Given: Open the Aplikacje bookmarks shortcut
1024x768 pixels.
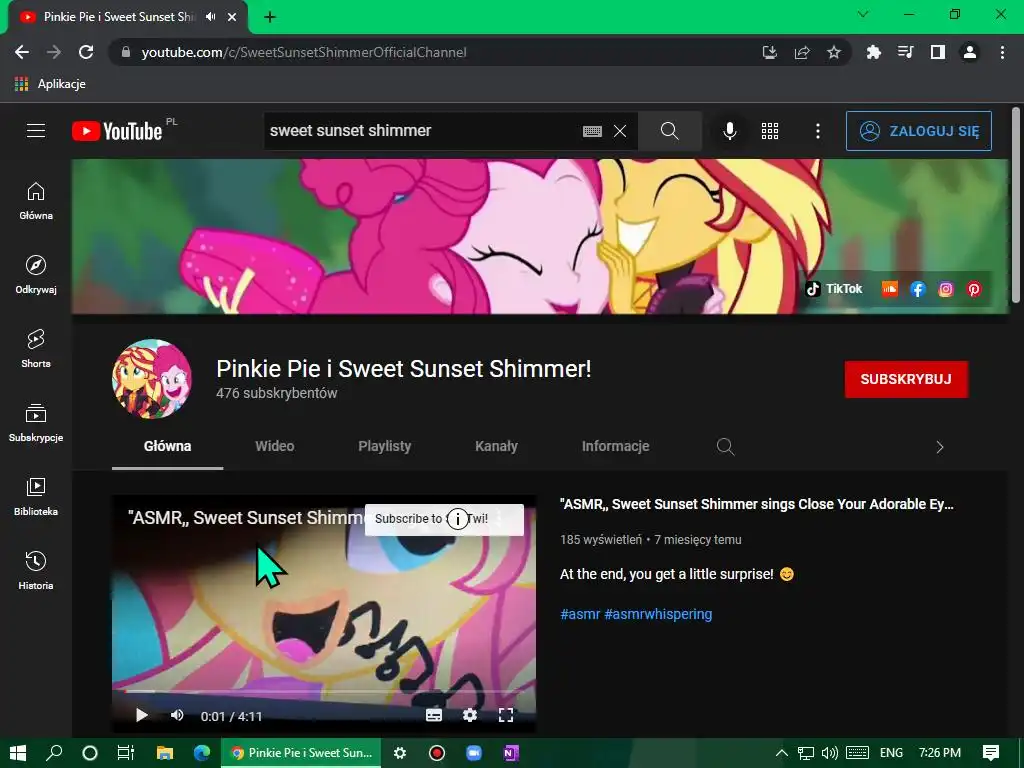Looking at the screenshot, I should [50, 84].
